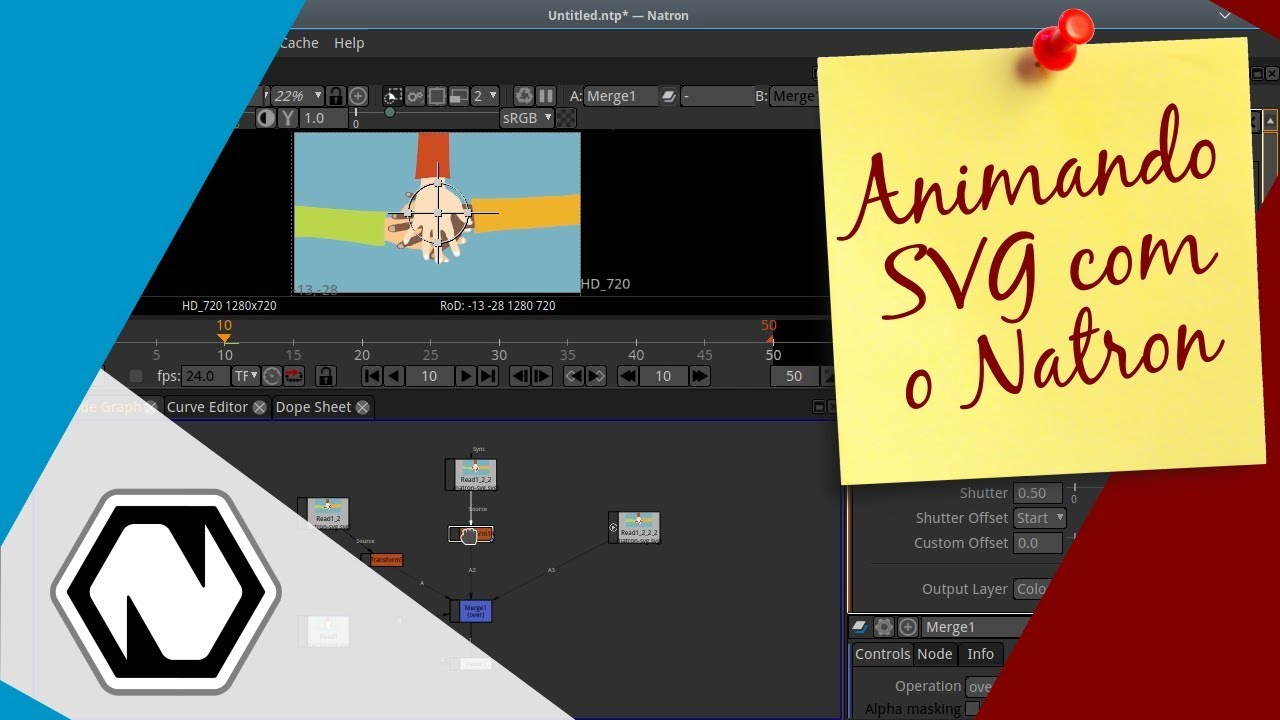The image size is (1280, 720).
Task: Switch to the Curve Editor tab
Action: coord(207,407)
